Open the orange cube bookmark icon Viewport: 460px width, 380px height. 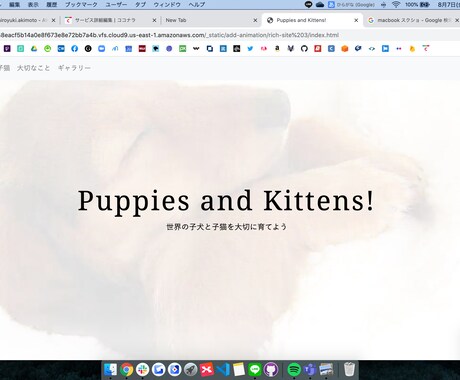click(345, 49)
